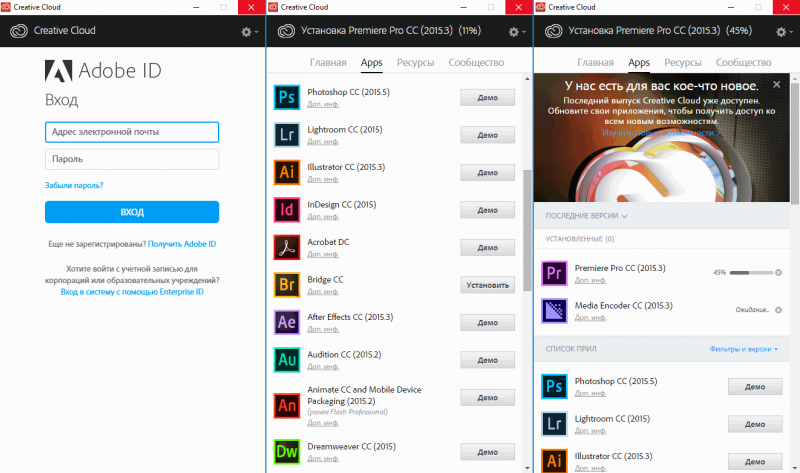Close the new release promo banner
The width and height of the screenshot is (800, 473).
pos(777,84)
